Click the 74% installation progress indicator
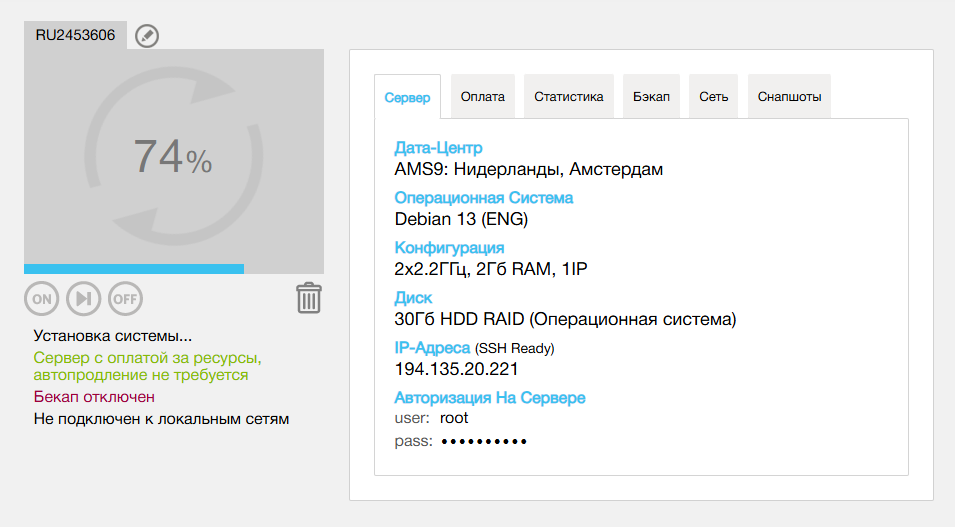Screen dimensions: 955x527 (x=173, y=157)
